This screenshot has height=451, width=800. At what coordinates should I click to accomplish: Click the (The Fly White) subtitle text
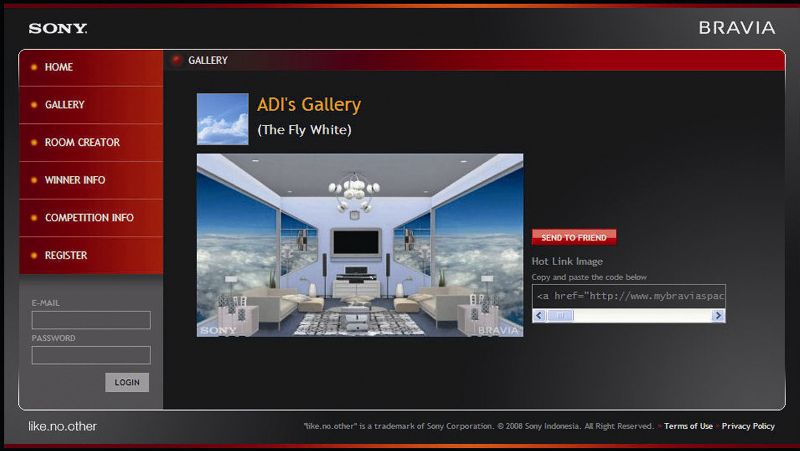point(305,130)
